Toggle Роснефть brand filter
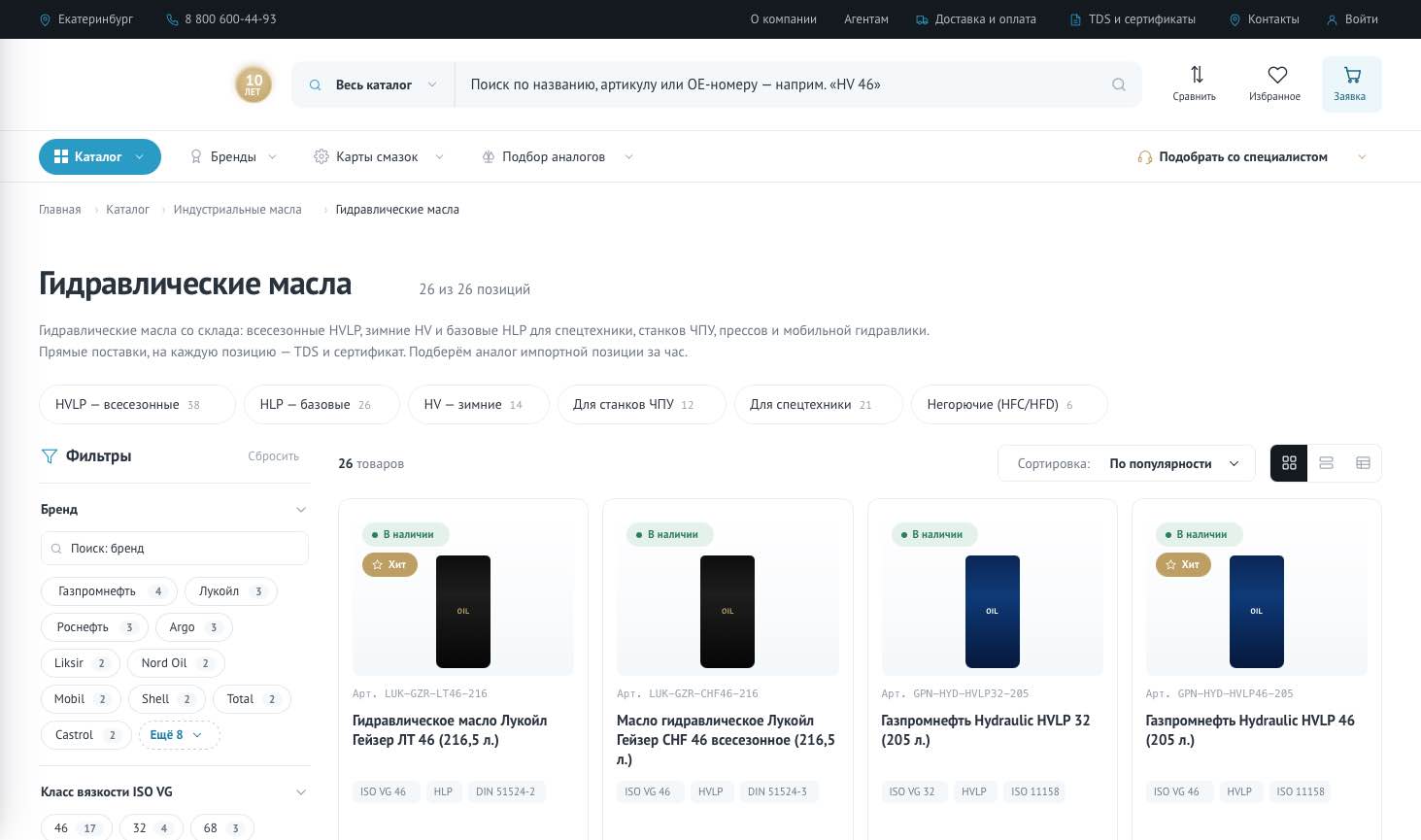This screenshot has height=840, width=1421. 94,627
